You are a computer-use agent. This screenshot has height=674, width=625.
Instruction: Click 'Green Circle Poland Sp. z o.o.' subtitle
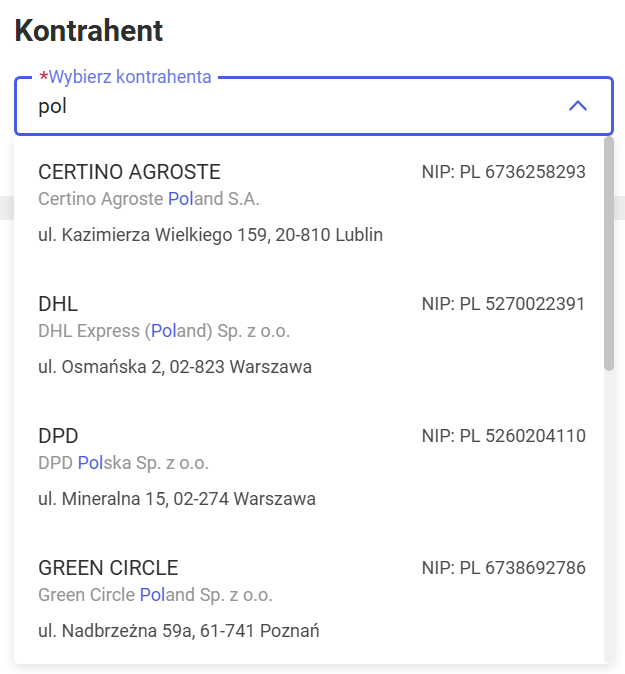(x=155, y=595)
